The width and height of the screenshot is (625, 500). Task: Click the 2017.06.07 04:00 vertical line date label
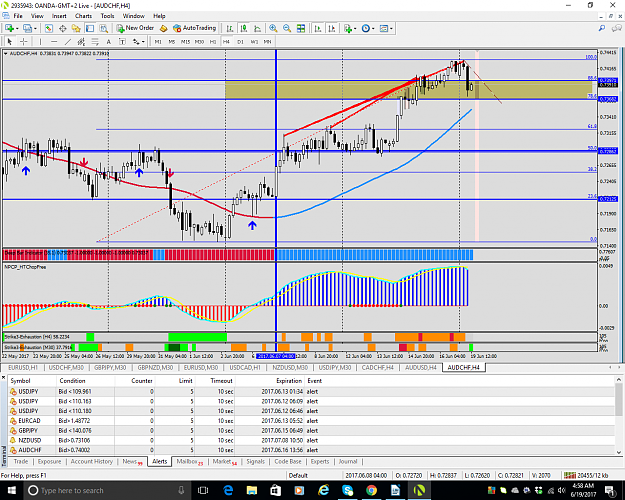coord(276,356)
